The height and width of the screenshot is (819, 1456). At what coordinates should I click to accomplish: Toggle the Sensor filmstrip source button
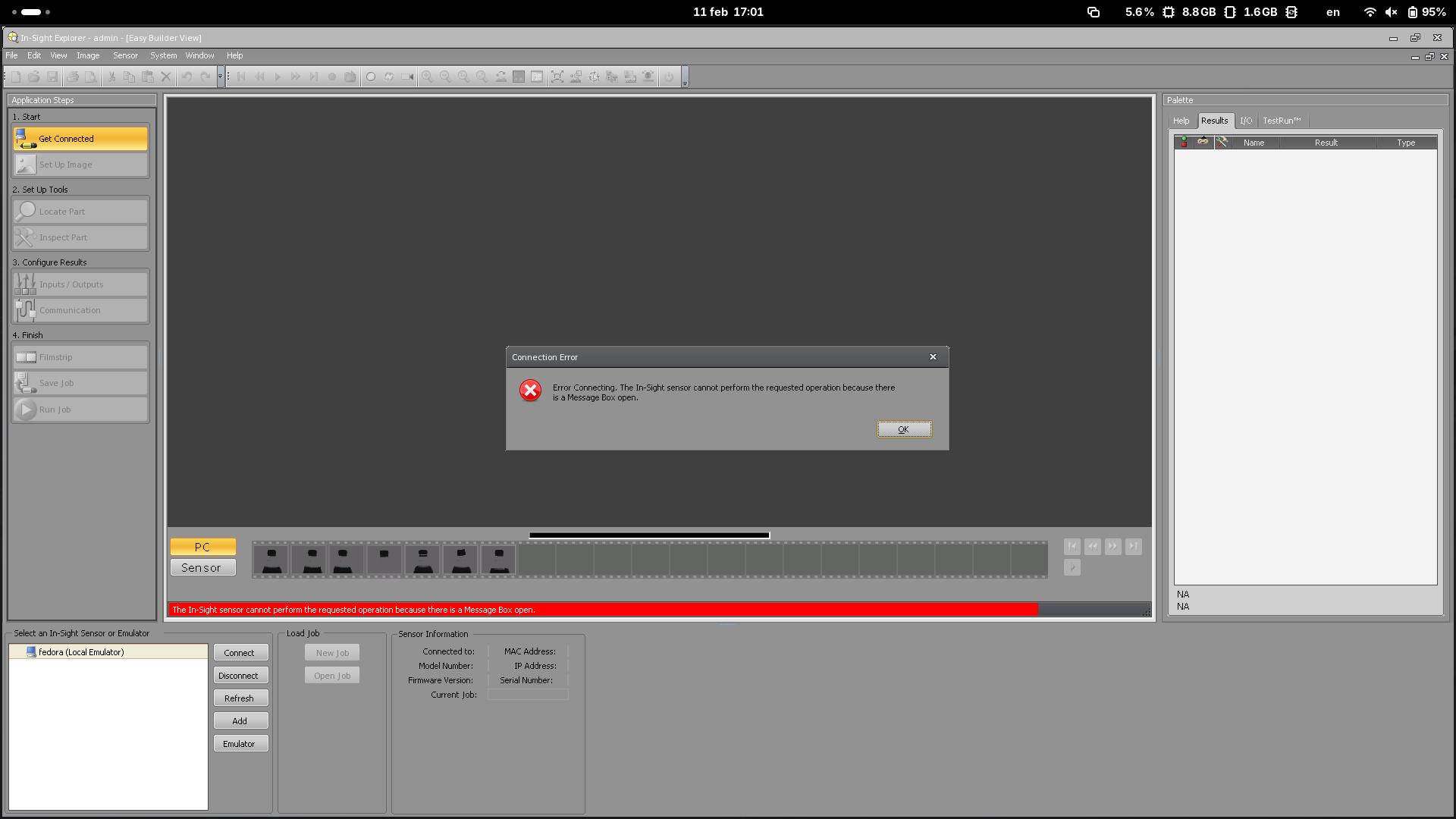202,568
